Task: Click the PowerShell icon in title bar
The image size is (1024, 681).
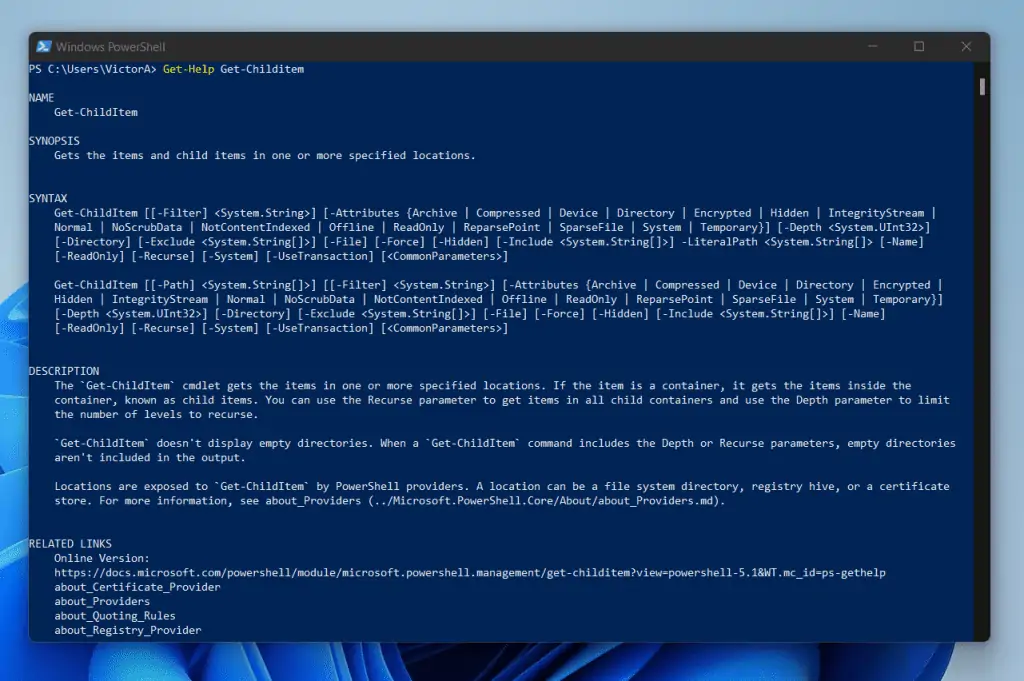Action: (44, 46)
